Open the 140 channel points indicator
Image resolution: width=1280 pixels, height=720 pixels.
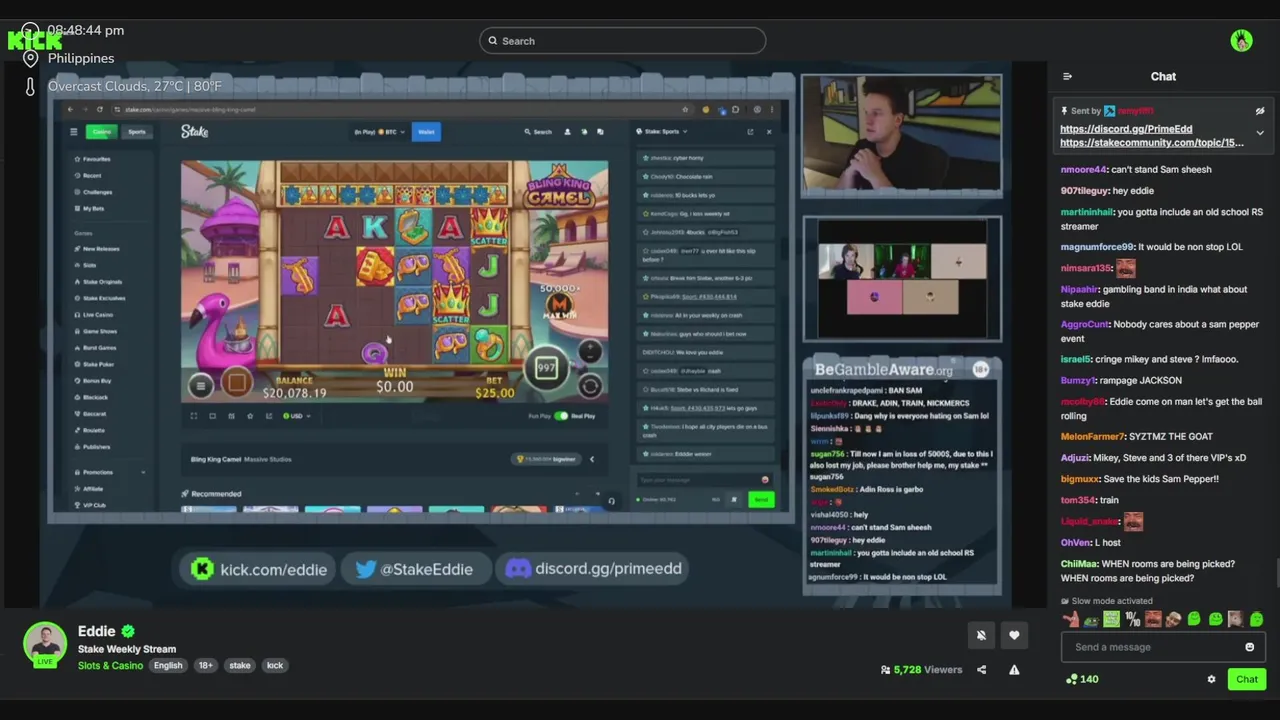point(1082,679)
